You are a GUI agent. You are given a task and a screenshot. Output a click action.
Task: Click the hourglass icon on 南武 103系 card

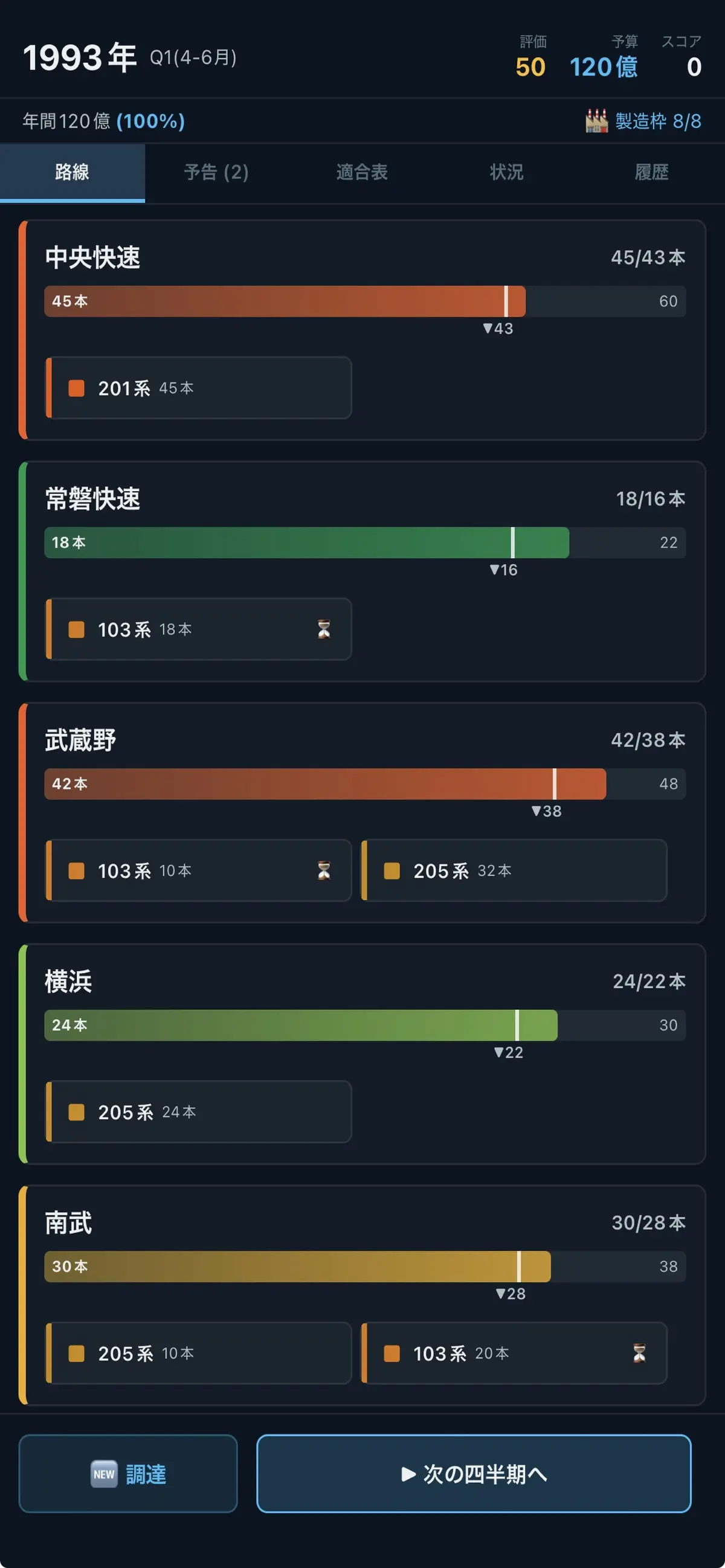point(639,1352)
